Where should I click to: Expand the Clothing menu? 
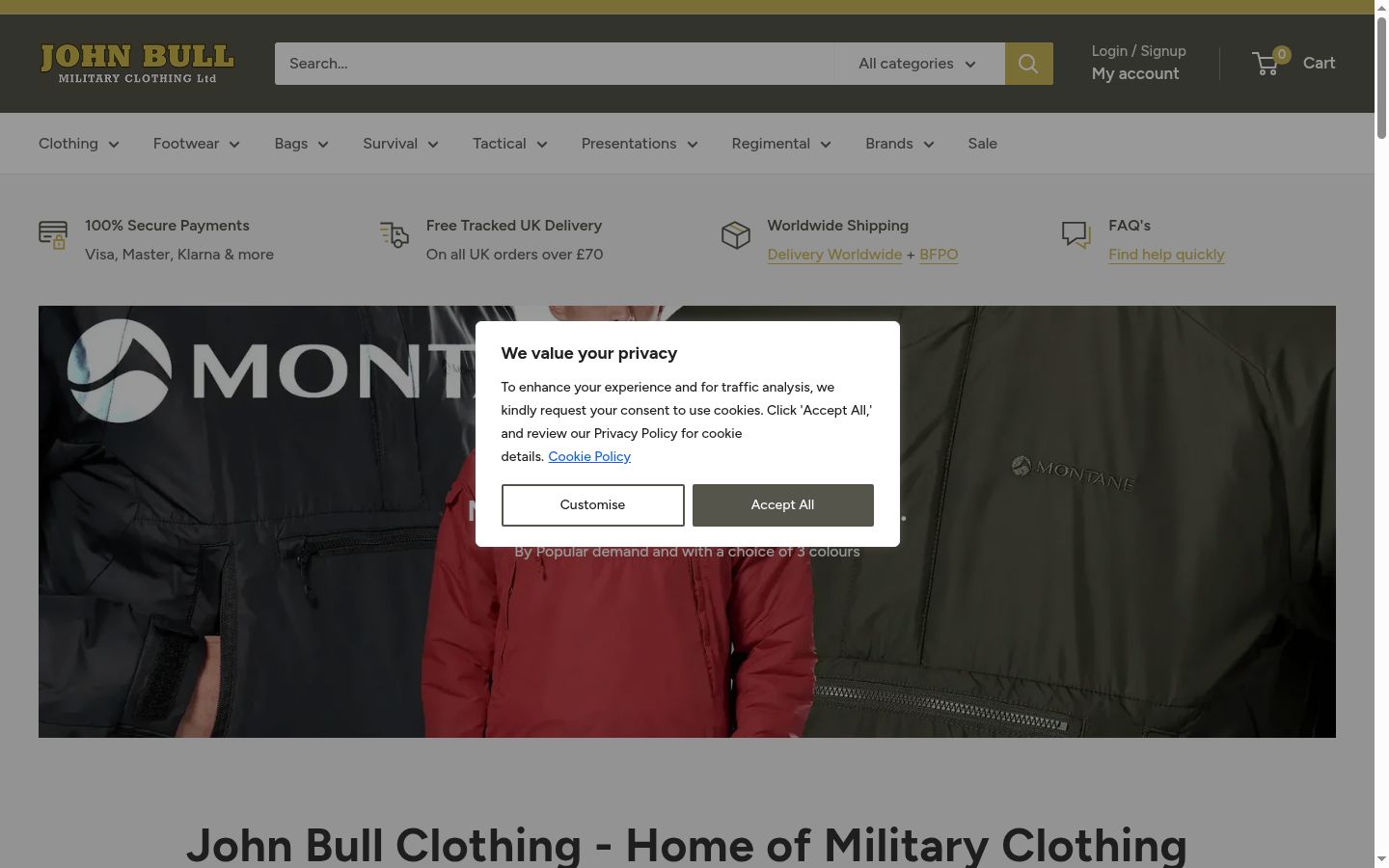(x=79, y=144)
